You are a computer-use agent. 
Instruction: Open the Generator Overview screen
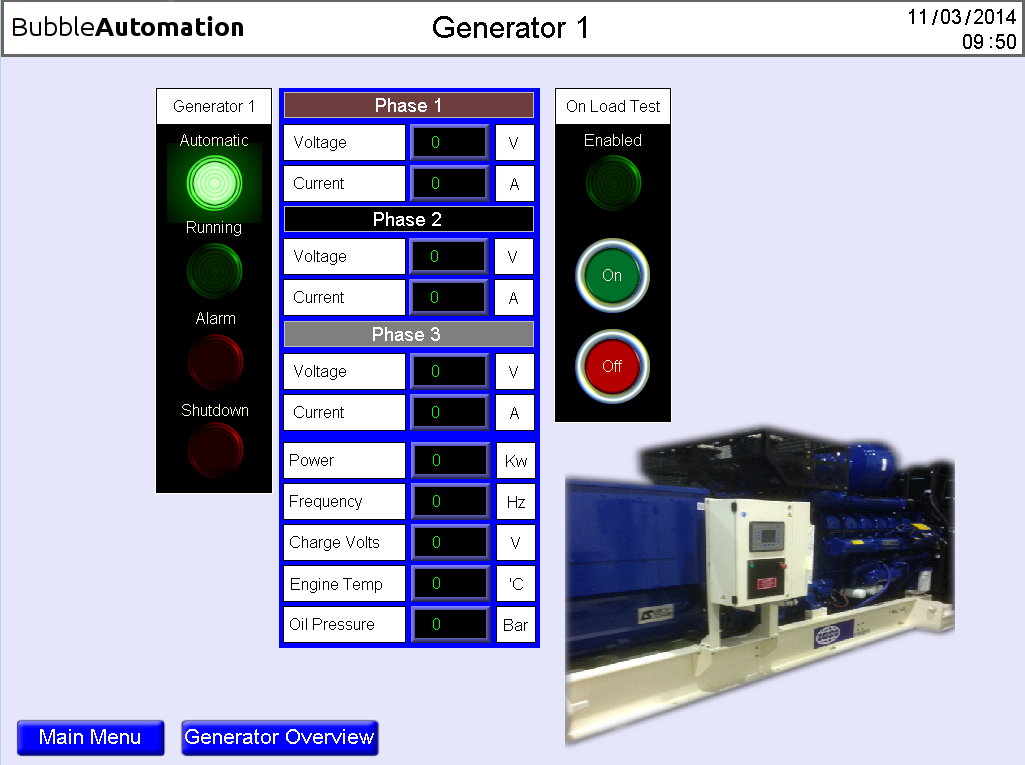[280, 738]
